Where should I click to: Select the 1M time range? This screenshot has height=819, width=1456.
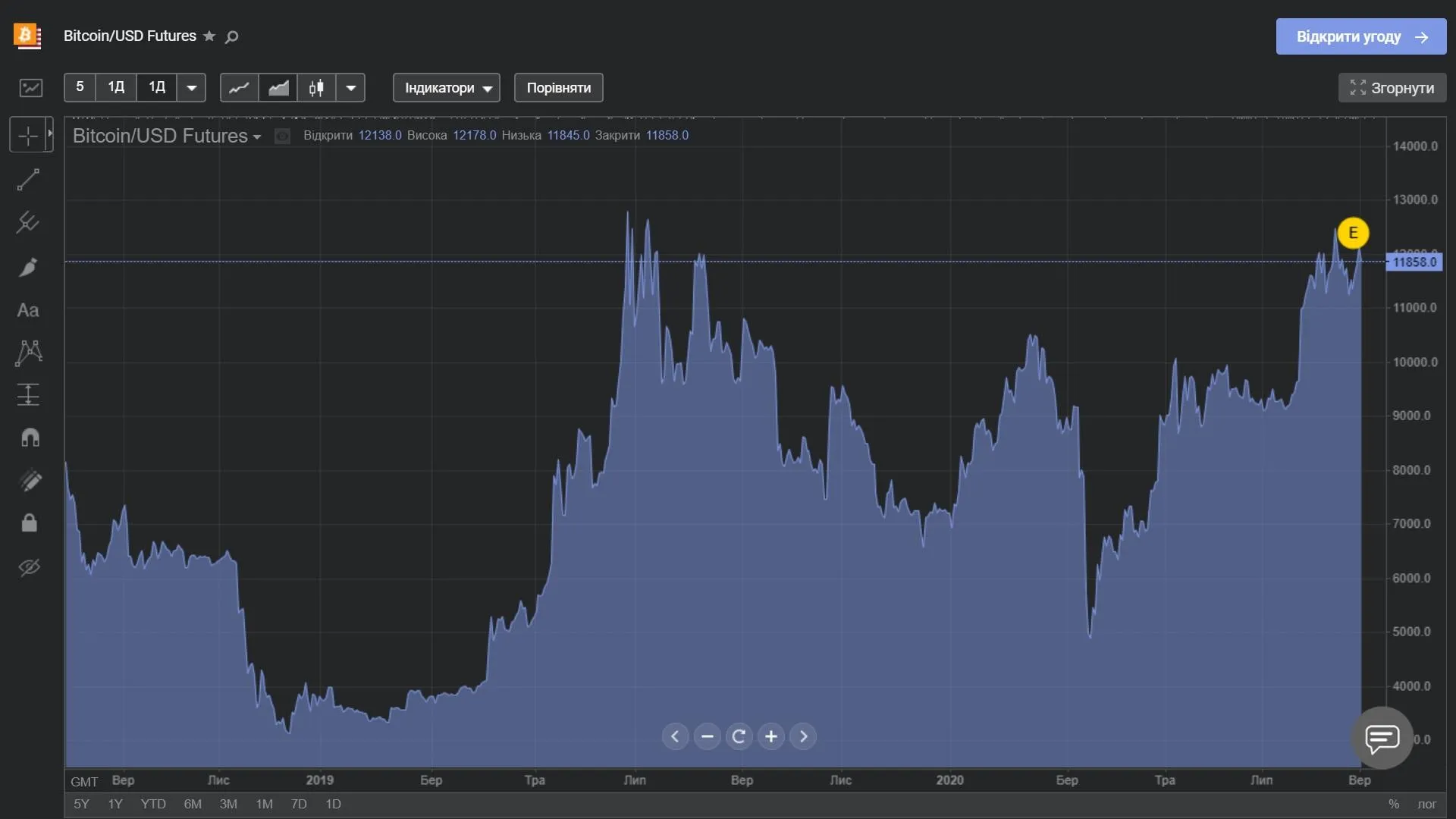tap(264, 804)
